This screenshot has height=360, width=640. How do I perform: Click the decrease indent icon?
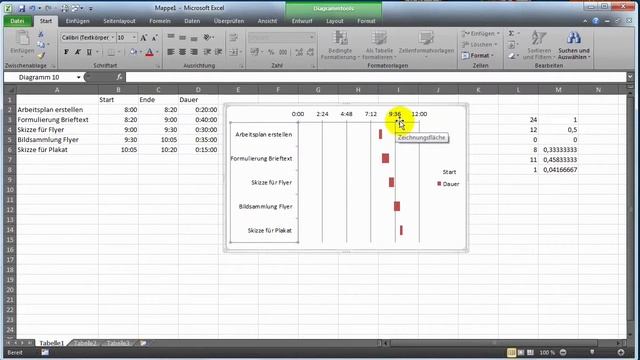pos(207,52)
